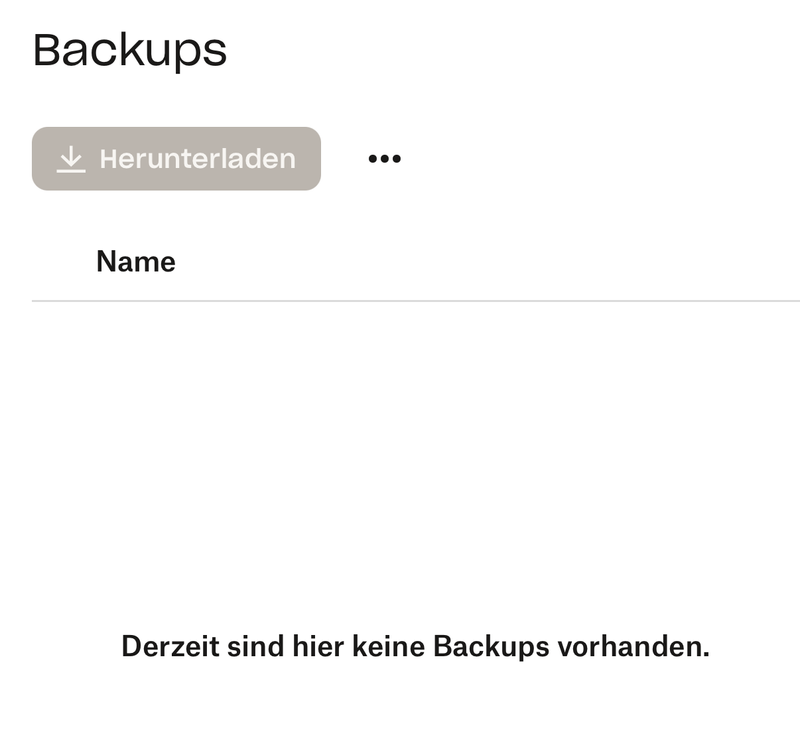Open the three-dot more options menu
The image size is (800, 734).
(384, 159)
